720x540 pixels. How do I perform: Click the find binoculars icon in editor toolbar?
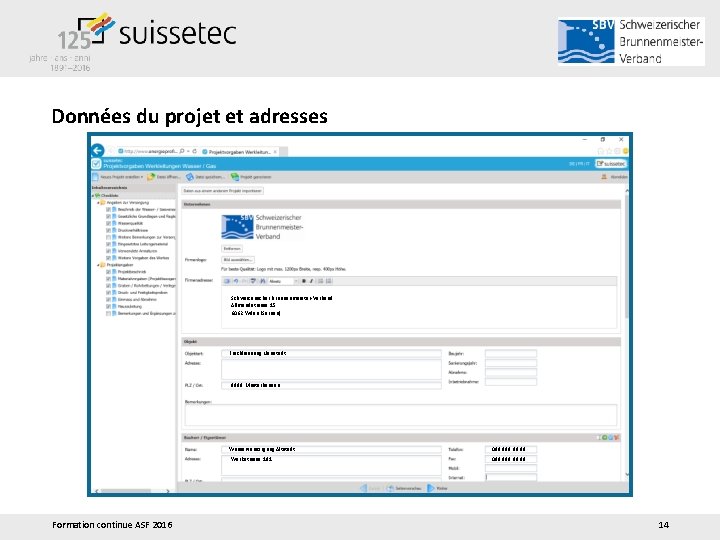click(263, 281)
